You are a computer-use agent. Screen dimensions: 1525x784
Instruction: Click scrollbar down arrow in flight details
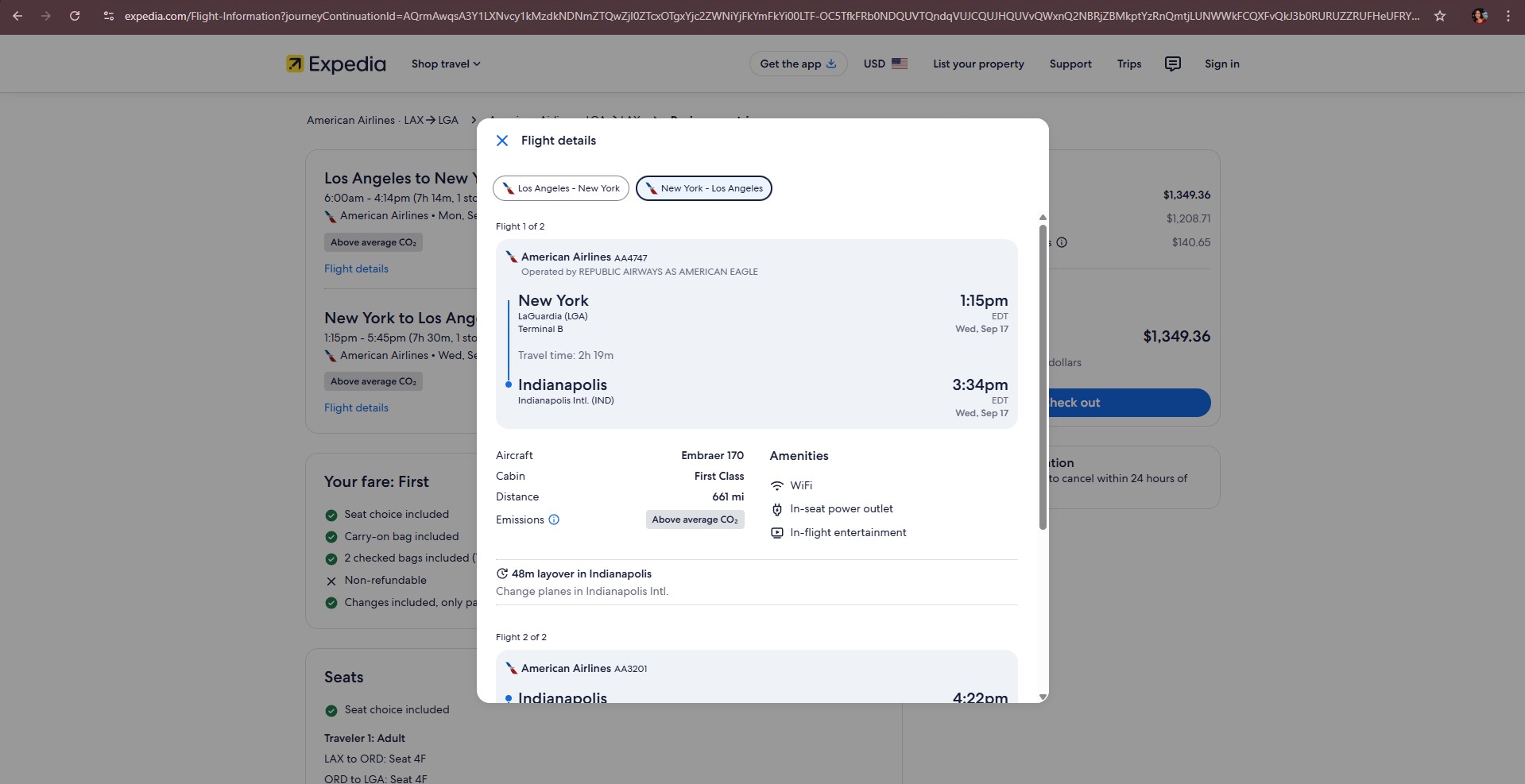[1043, 697]
